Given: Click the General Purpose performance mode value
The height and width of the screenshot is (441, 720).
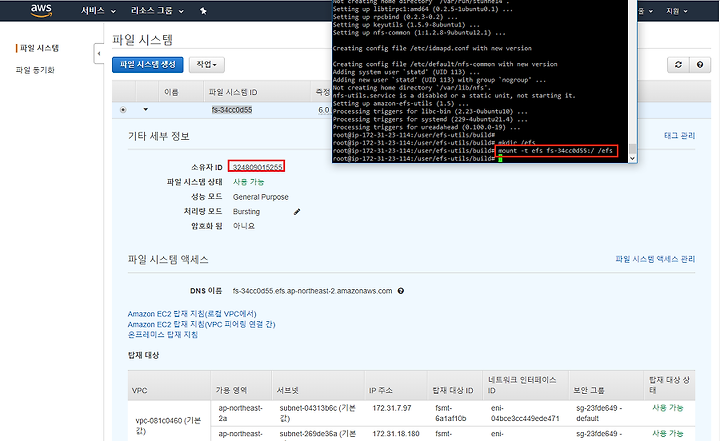Looking at the screenshot, I should (x=260, y=197).
